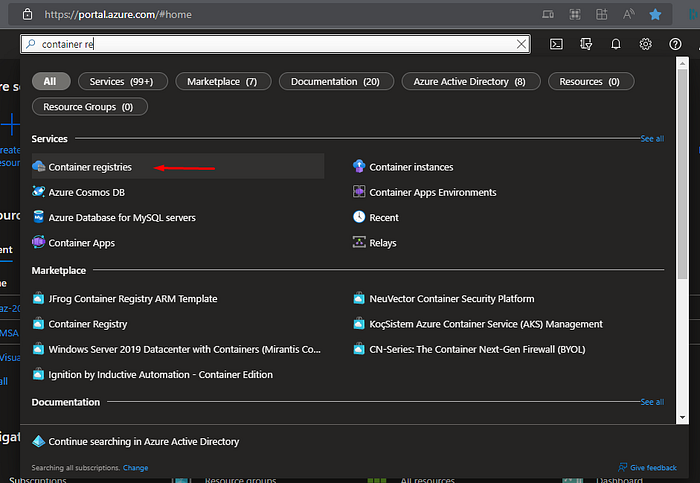700x483 pixels.
Task: Click in the search field containing 'container re'
Action: [276, 44]
